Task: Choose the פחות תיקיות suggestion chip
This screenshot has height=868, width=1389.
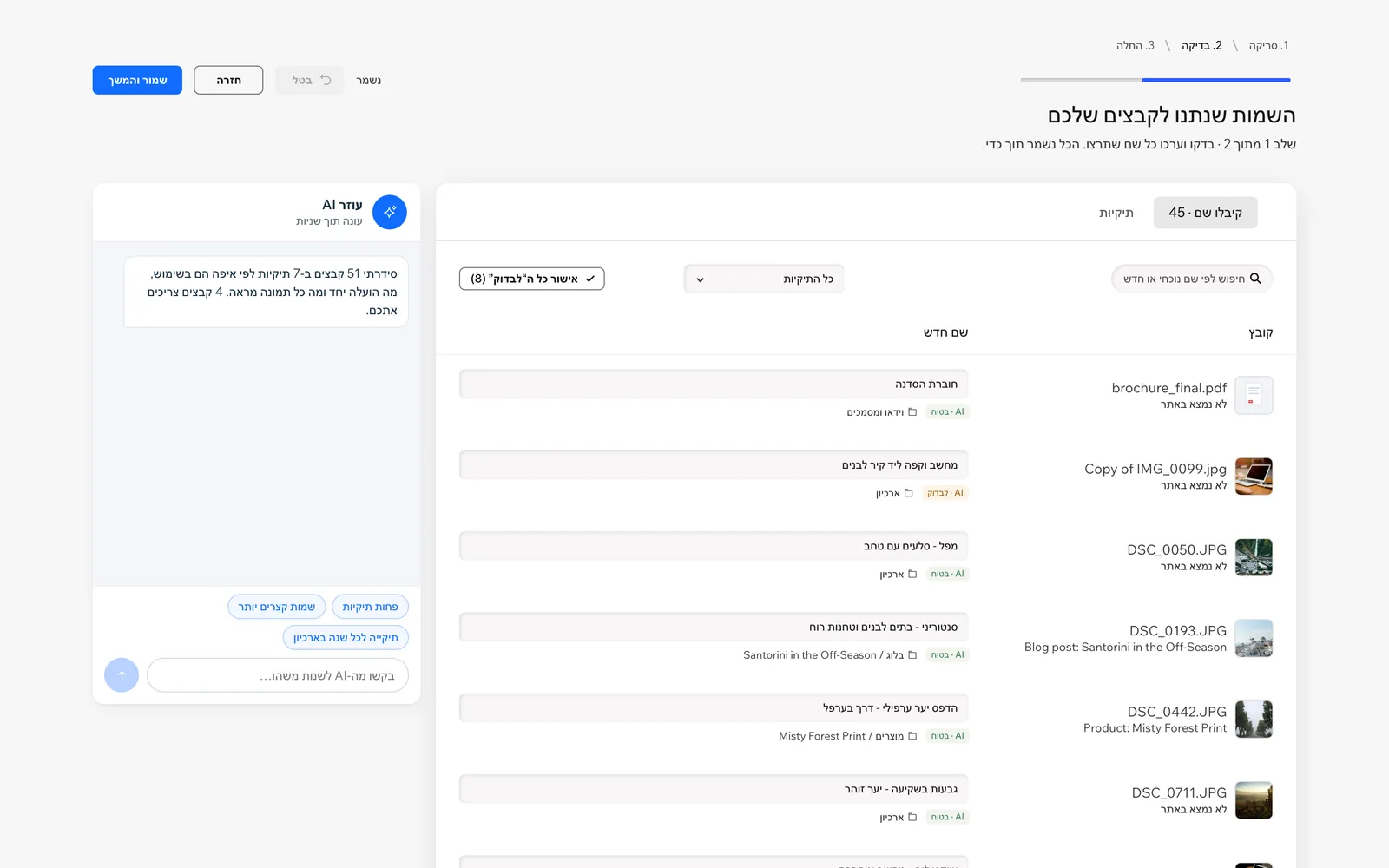Action: click(370, 607)
